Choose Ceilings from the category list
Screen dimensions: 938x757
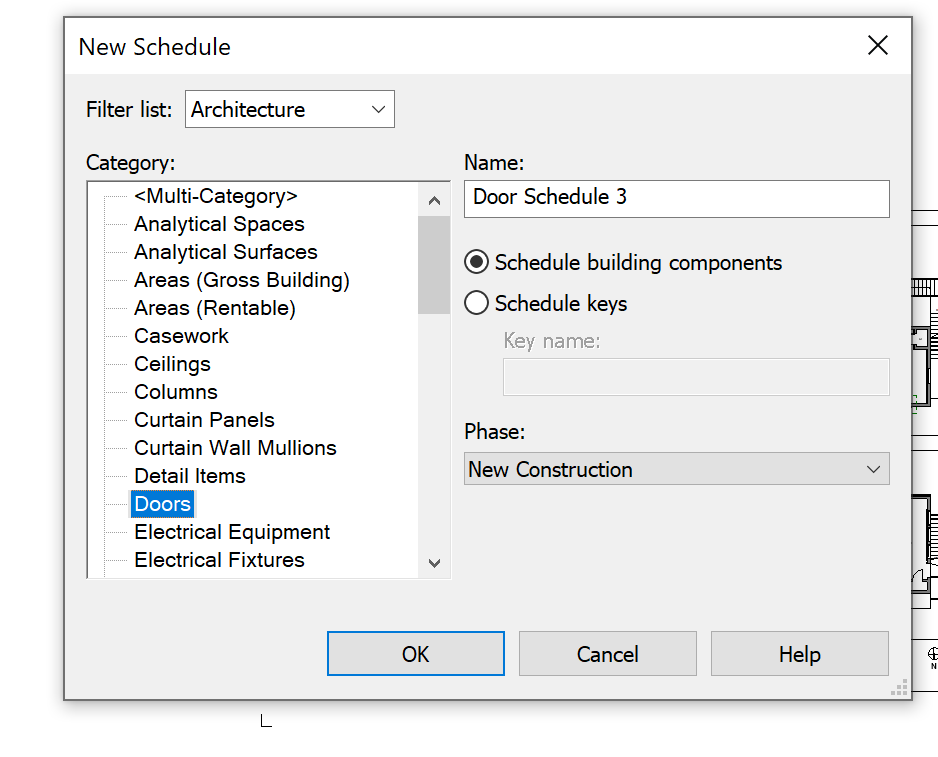tap(172, 364)
